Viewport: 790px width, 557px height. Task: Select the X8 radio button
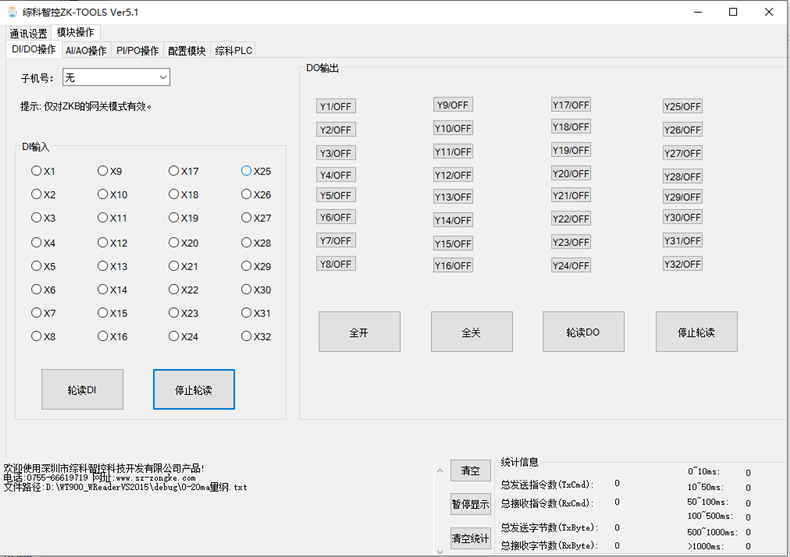click(43, 336)
